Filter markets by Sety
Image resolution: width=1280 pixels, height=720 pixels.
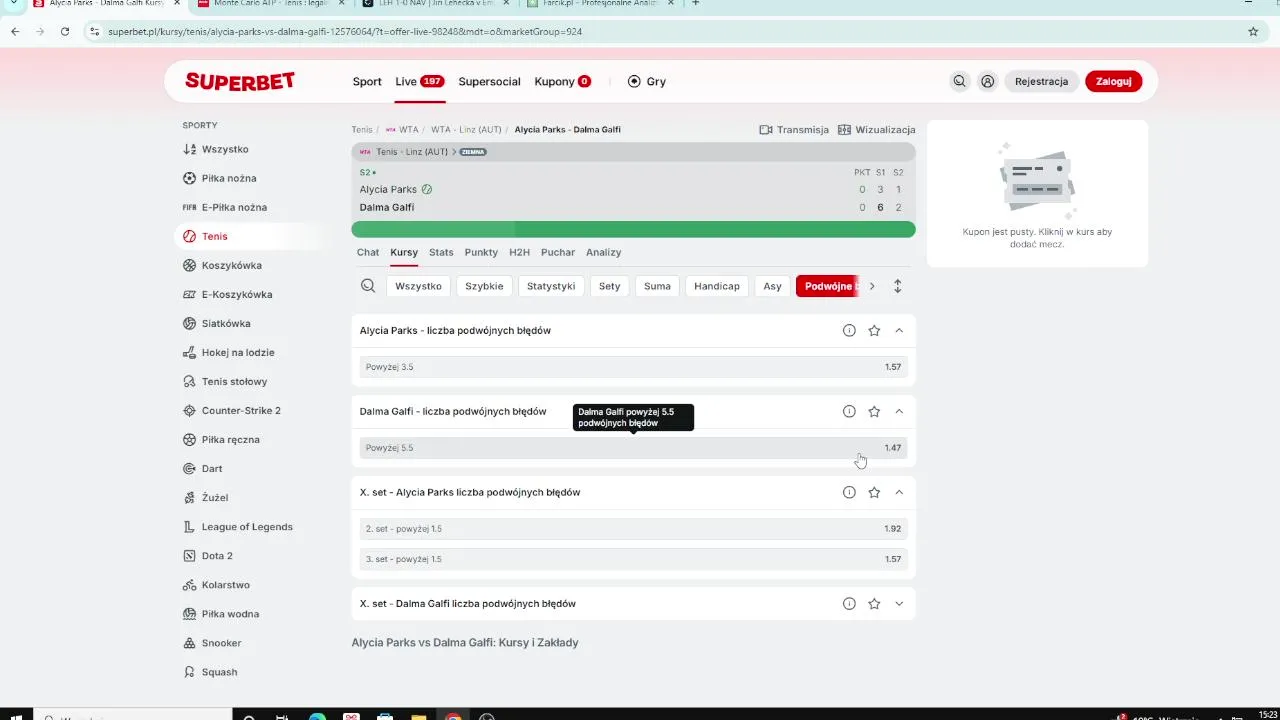click(x=609, y=286)
